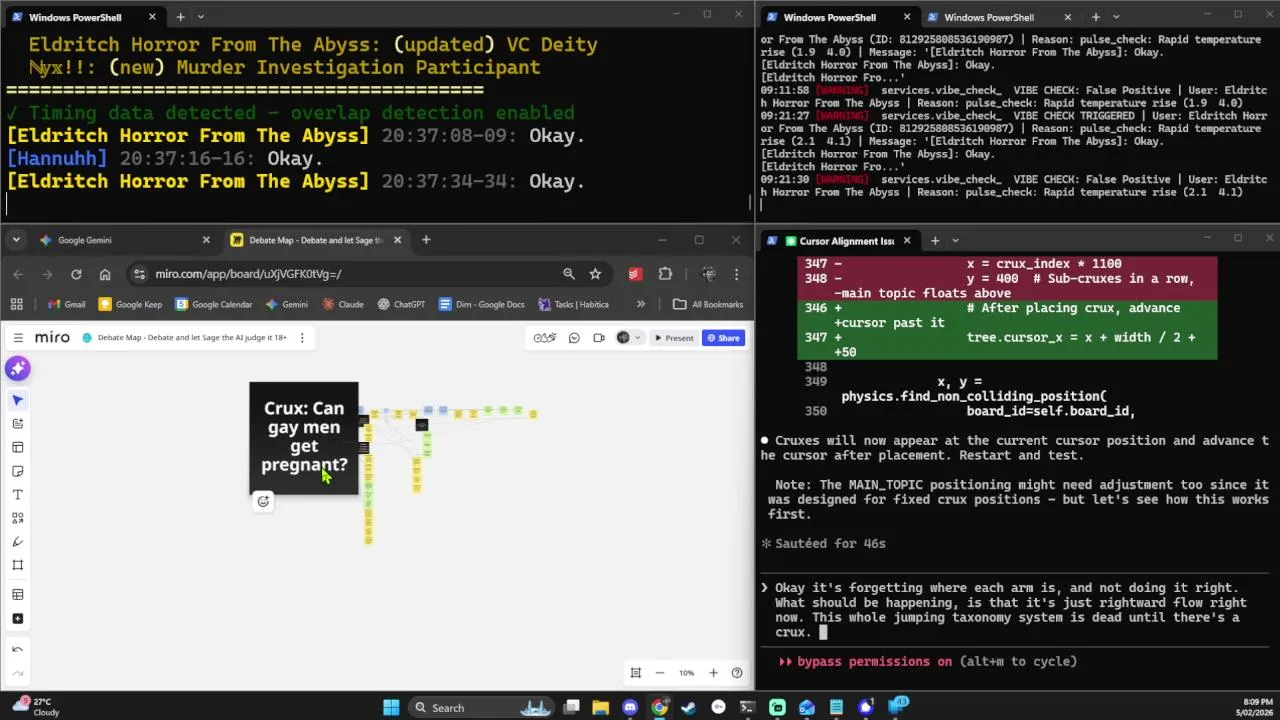Select the Crux sticky card on board

tap(304, 437)
